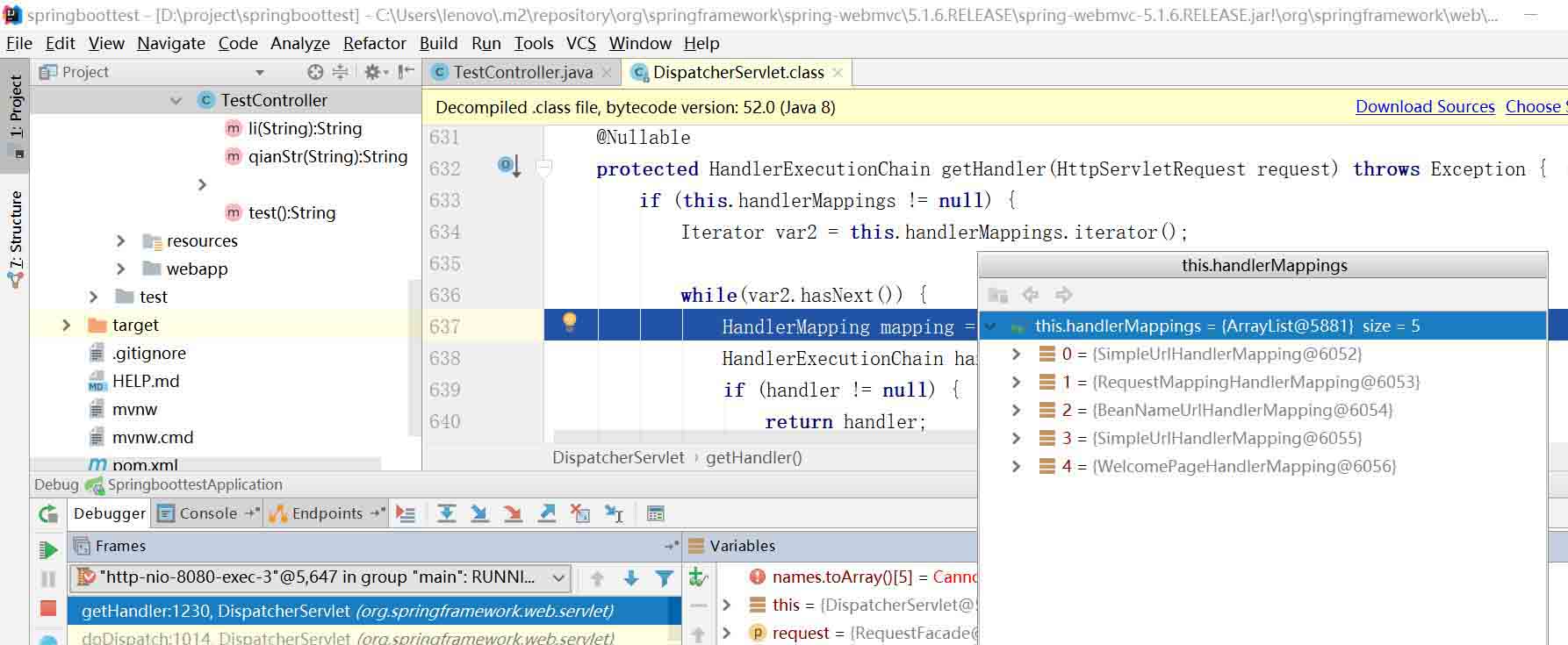1568x645 pixels.
Task: Select the doDispatch:1014 stack frame
Action: (x=373, y=637)
